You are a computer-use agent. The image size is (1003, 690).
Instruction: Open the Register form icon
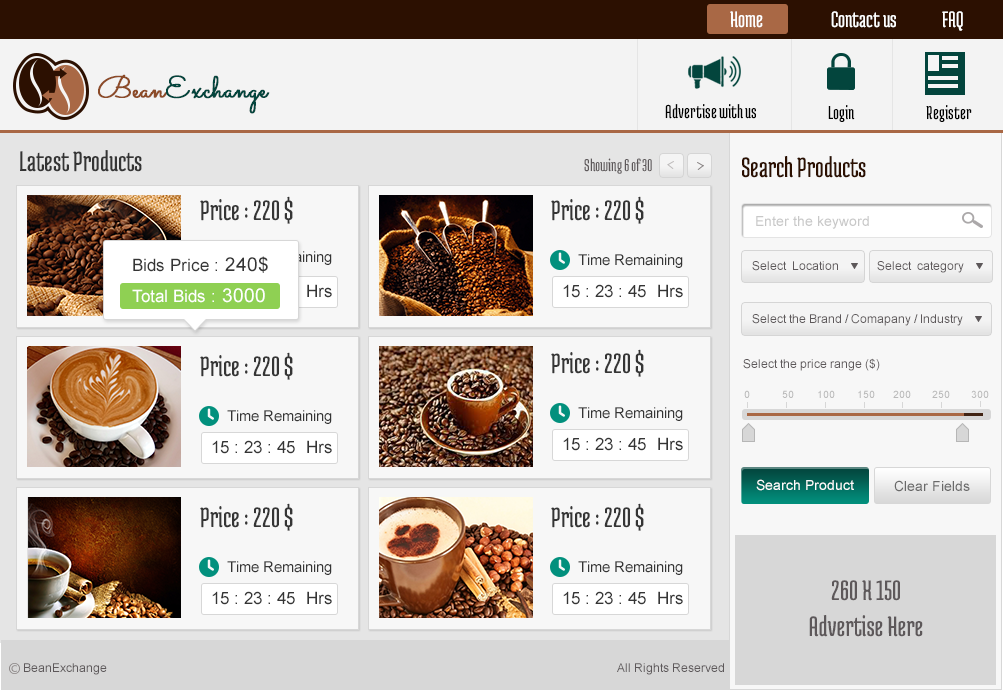coord(945,74)
